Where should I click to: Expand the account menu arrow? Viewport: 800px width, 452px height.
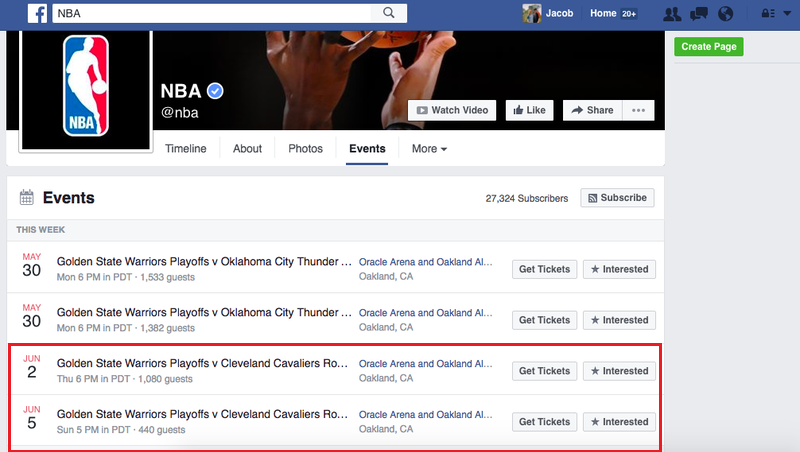point(787,13)
